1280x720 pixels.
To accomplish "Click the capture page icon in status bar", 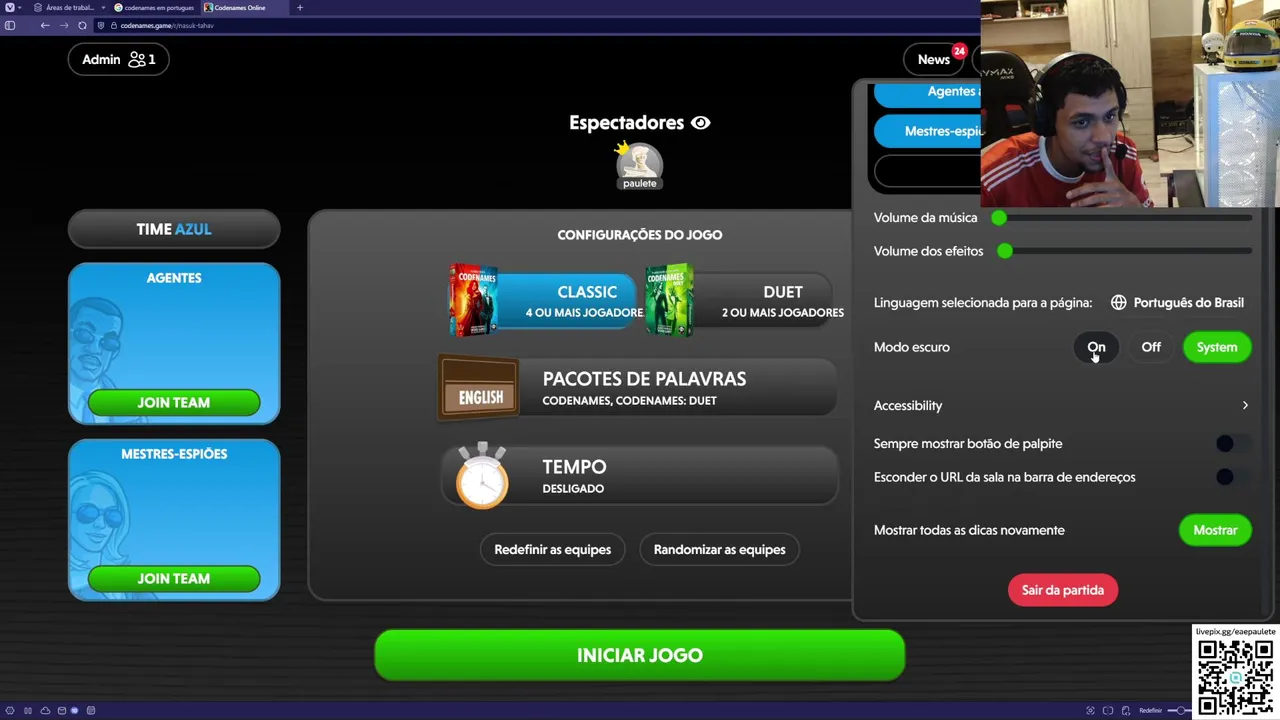I will [1091, 710].
